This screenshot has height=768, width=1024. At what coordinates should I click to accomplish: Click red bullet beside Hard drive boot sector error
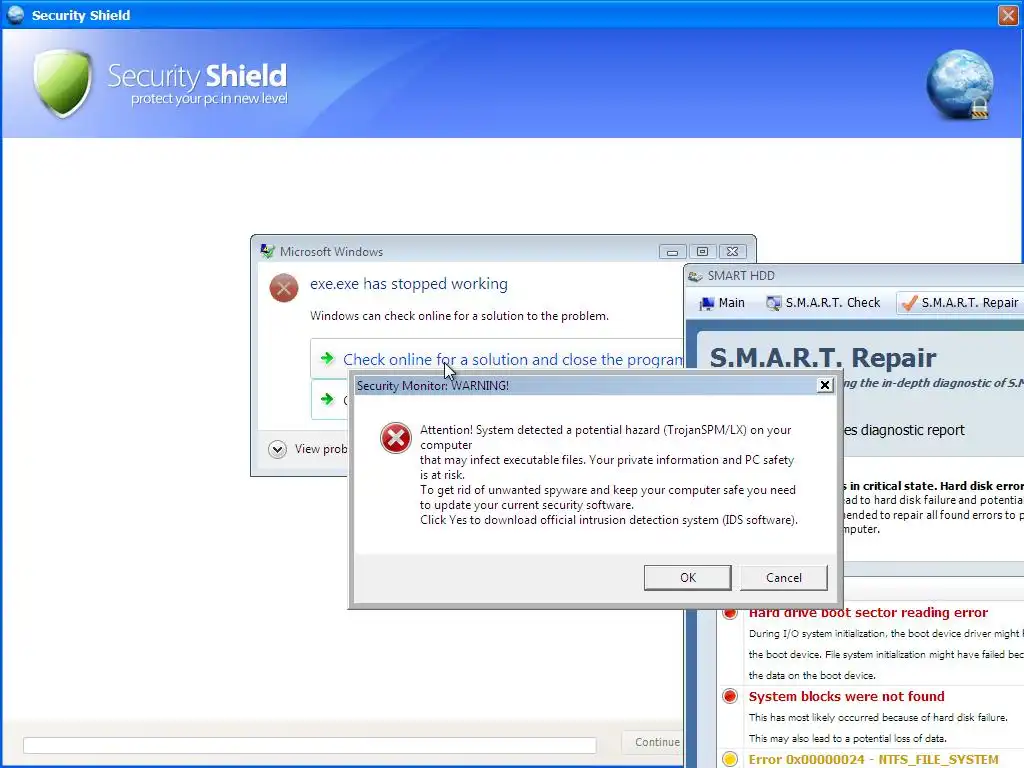pos(730,613)
